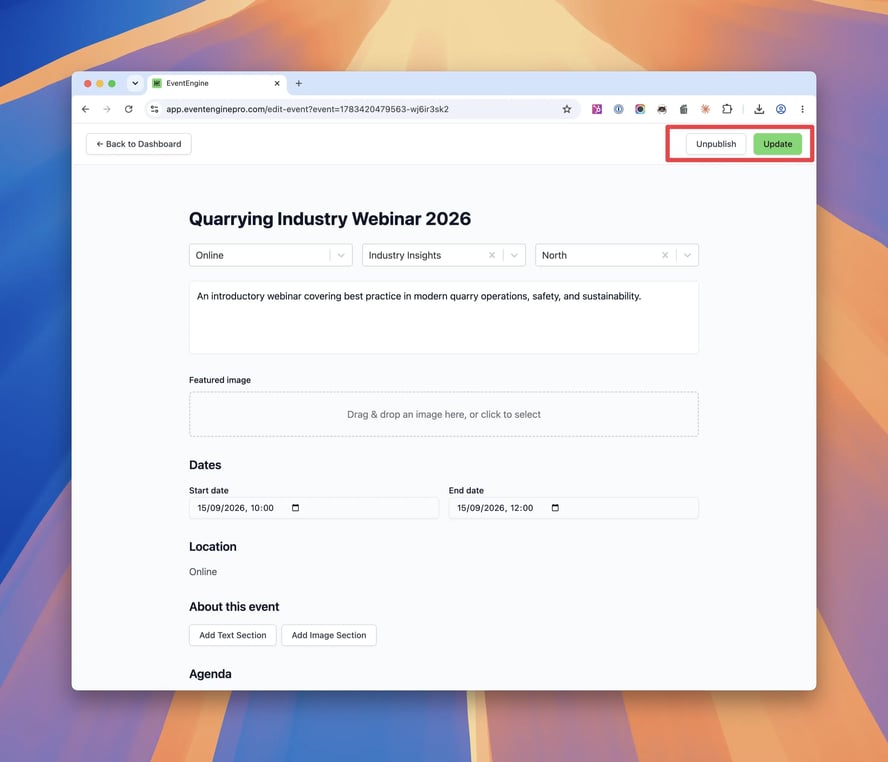This screenshot has width=888, height=762.
Task: Click the grey document extension icon
Action: click(684, 109)
